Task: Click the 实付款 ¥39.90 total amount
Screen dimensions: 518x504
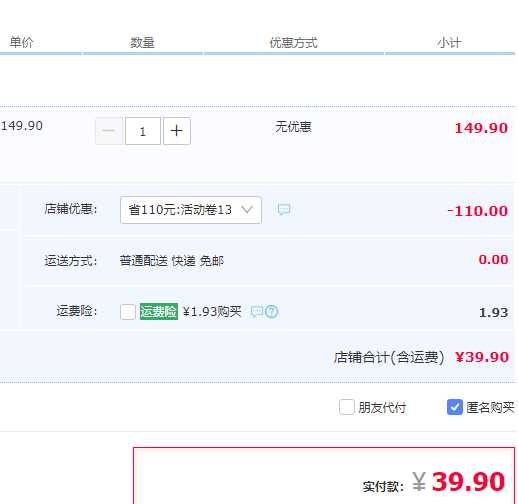Action: 458,482
